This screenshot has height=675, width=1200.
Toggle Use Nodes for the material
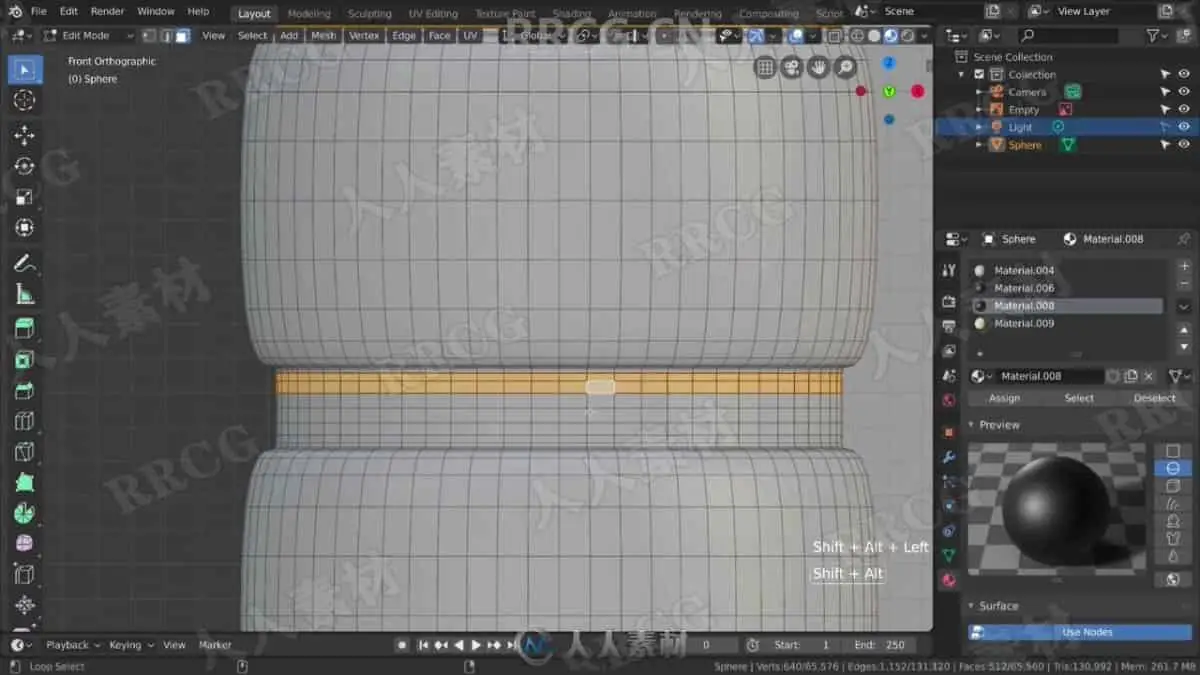click(x=1079, y=632)
